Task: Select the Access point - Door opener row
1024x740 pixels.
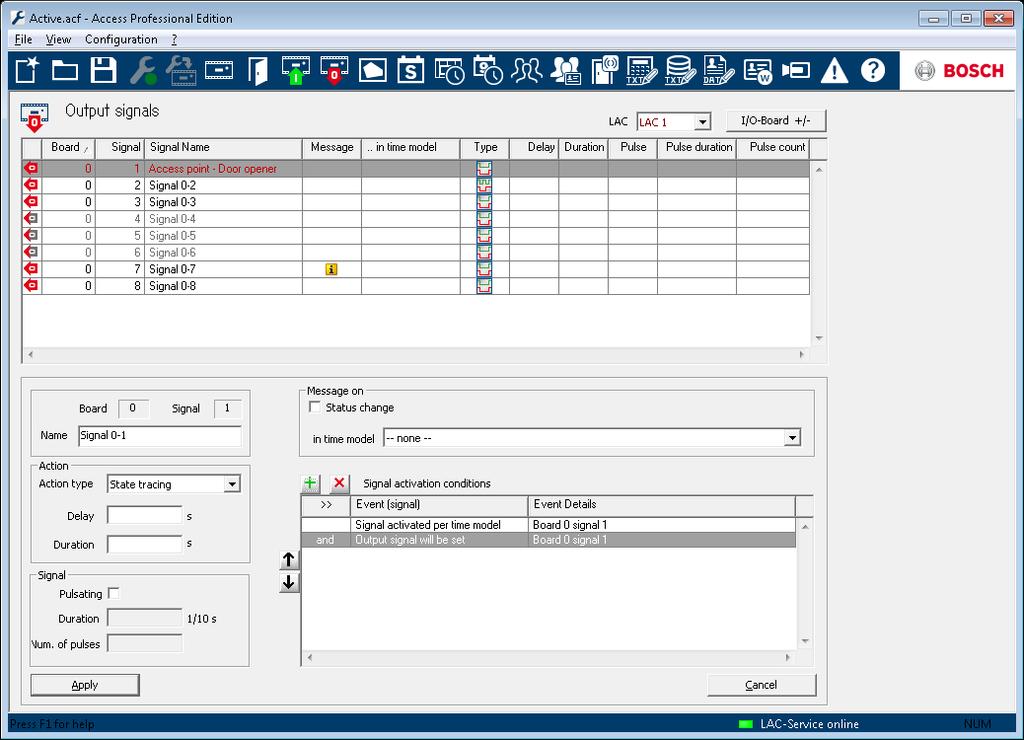Action: [415, 169]
